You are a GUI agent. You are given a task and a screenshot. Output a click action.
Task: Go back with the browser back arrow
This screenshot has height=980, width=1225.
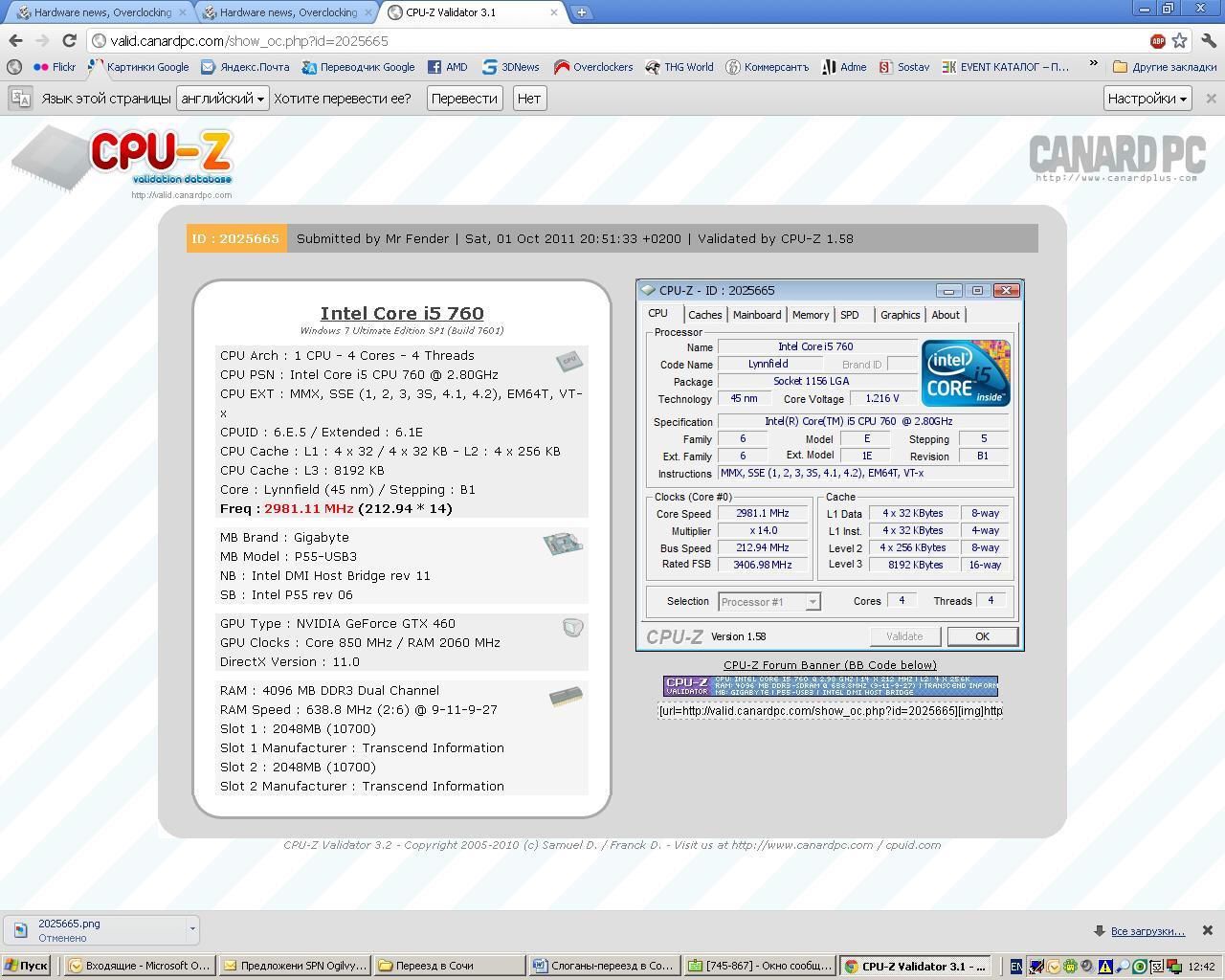click(x=15, y=40)
